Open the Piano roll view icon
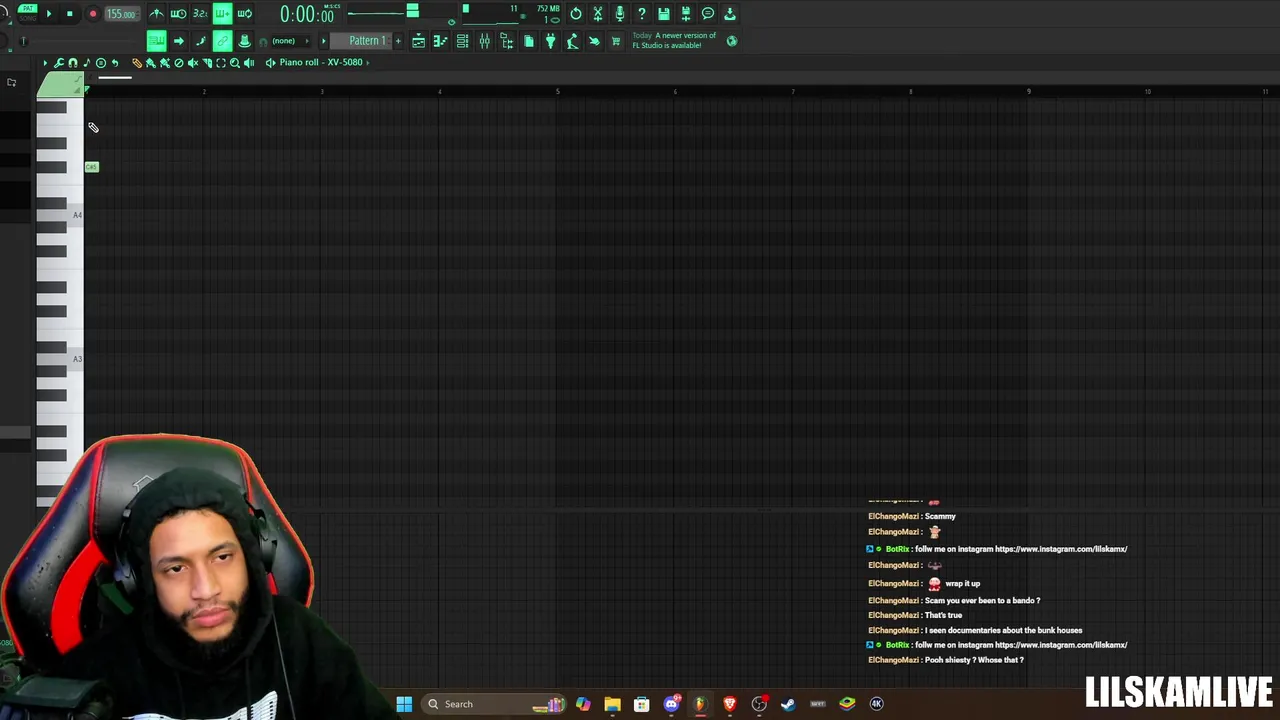This screenshot has height=720, width=1280. 441,41
